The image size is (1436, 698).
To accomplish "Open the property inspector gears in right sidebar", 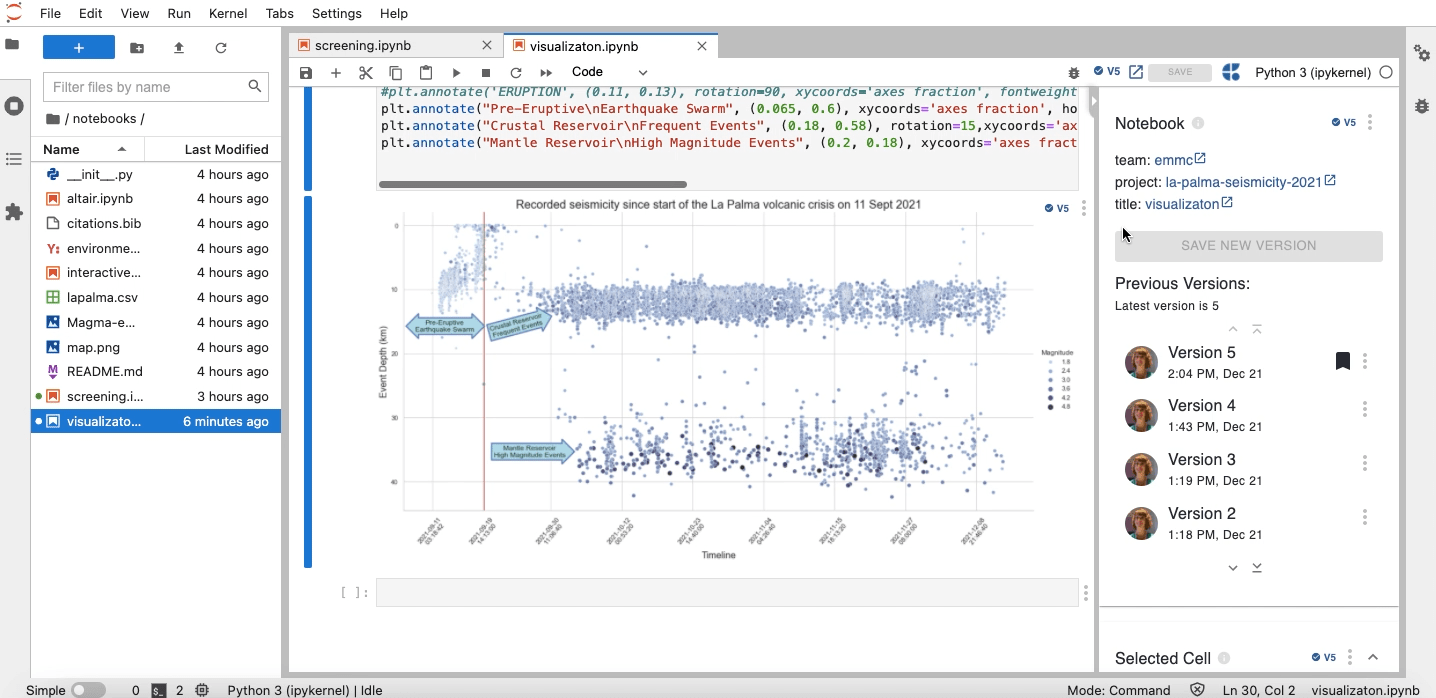I will pos(1421,52).
